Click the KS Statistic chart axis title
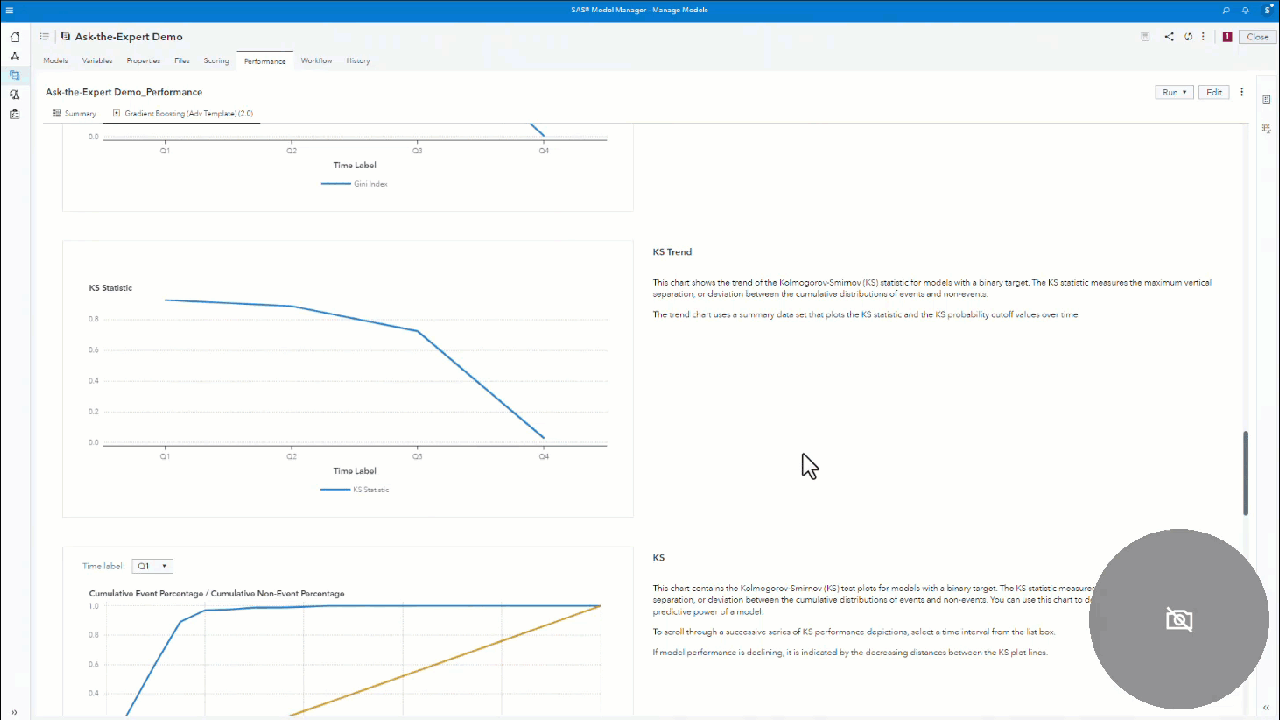 [110, 288]
